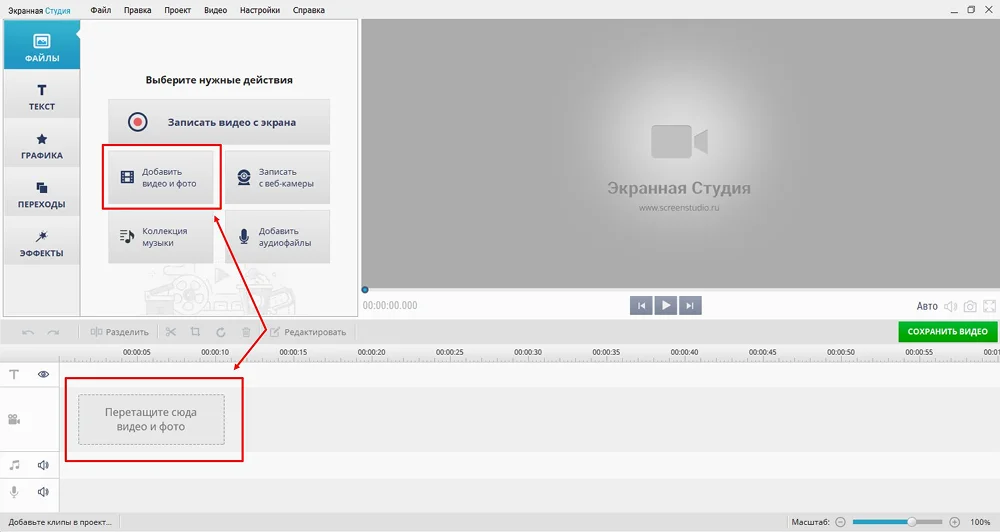Click the text track T icon
This screenshot has height=532, width=1000.
pyautogui.click(x=14, y=374)
